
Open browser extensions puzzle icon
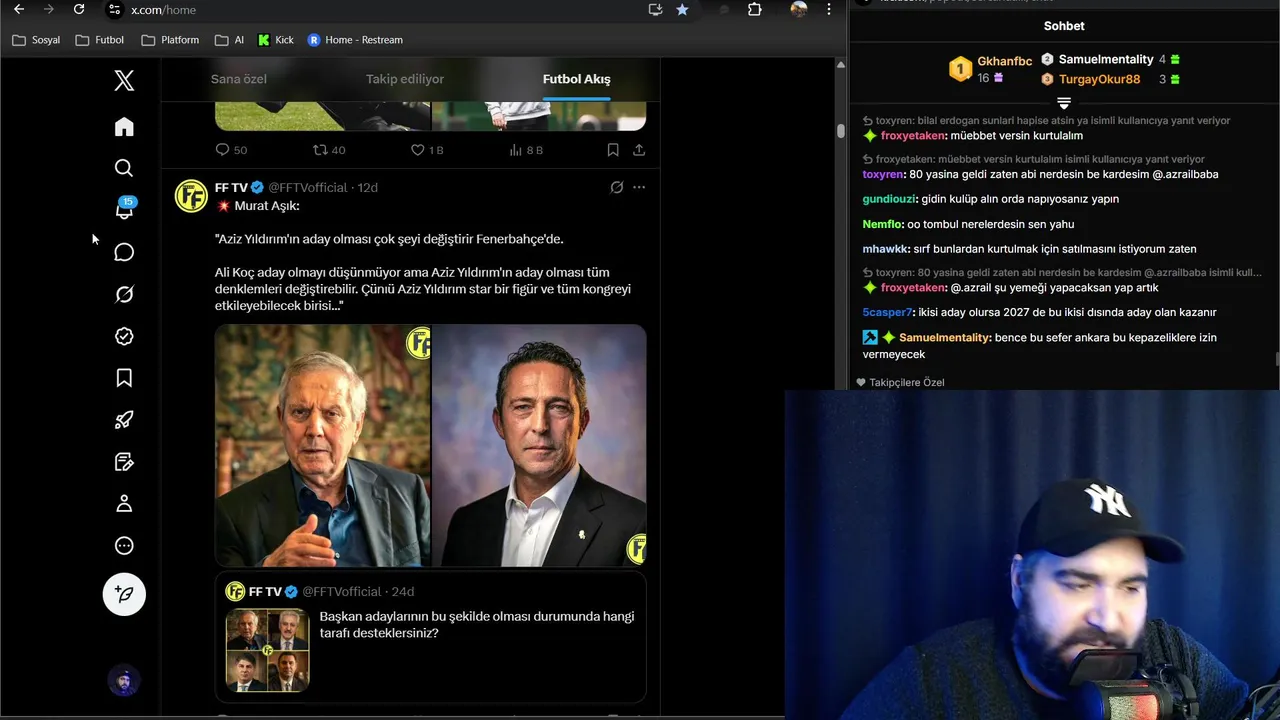point(755,9)
